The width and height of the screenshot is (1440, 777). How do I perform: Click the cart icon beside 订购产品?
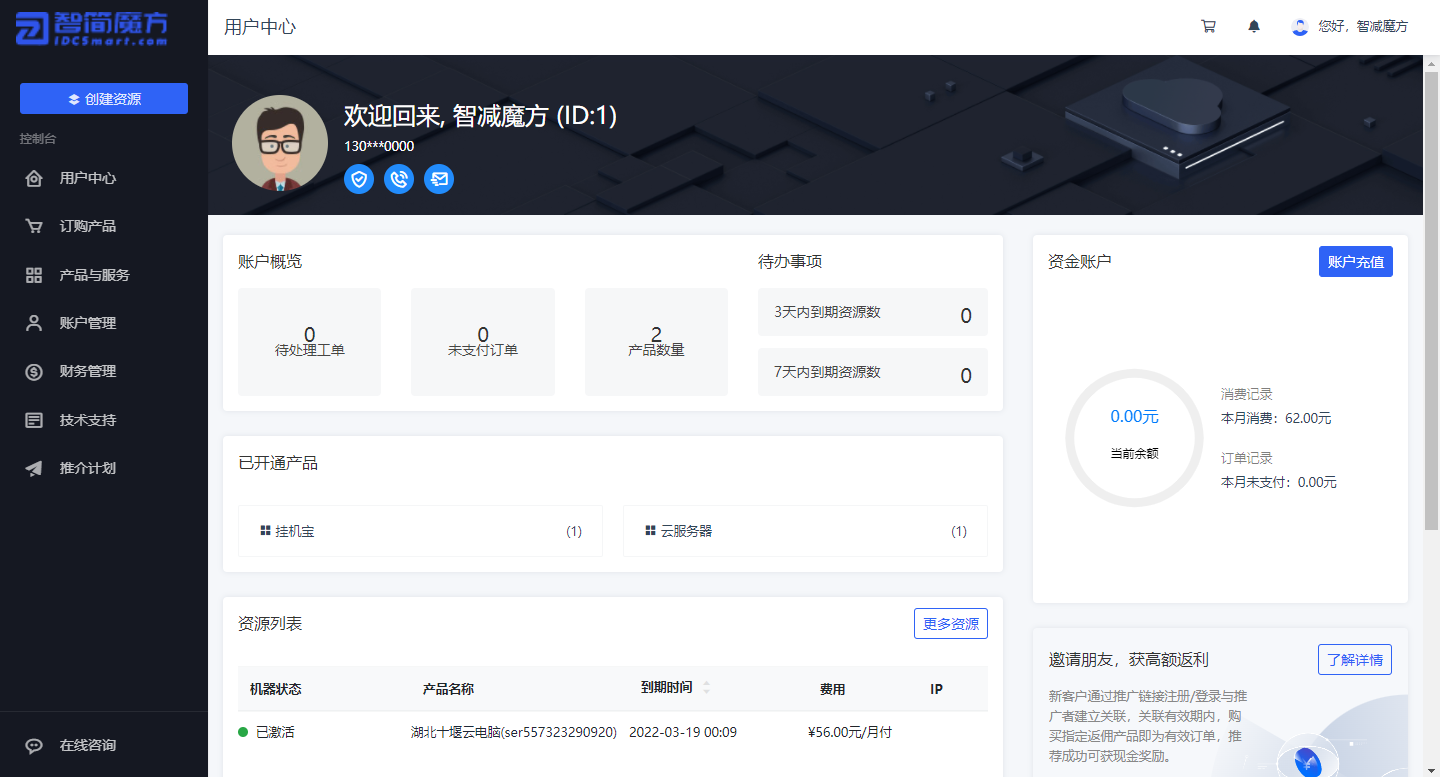point(34,226)
